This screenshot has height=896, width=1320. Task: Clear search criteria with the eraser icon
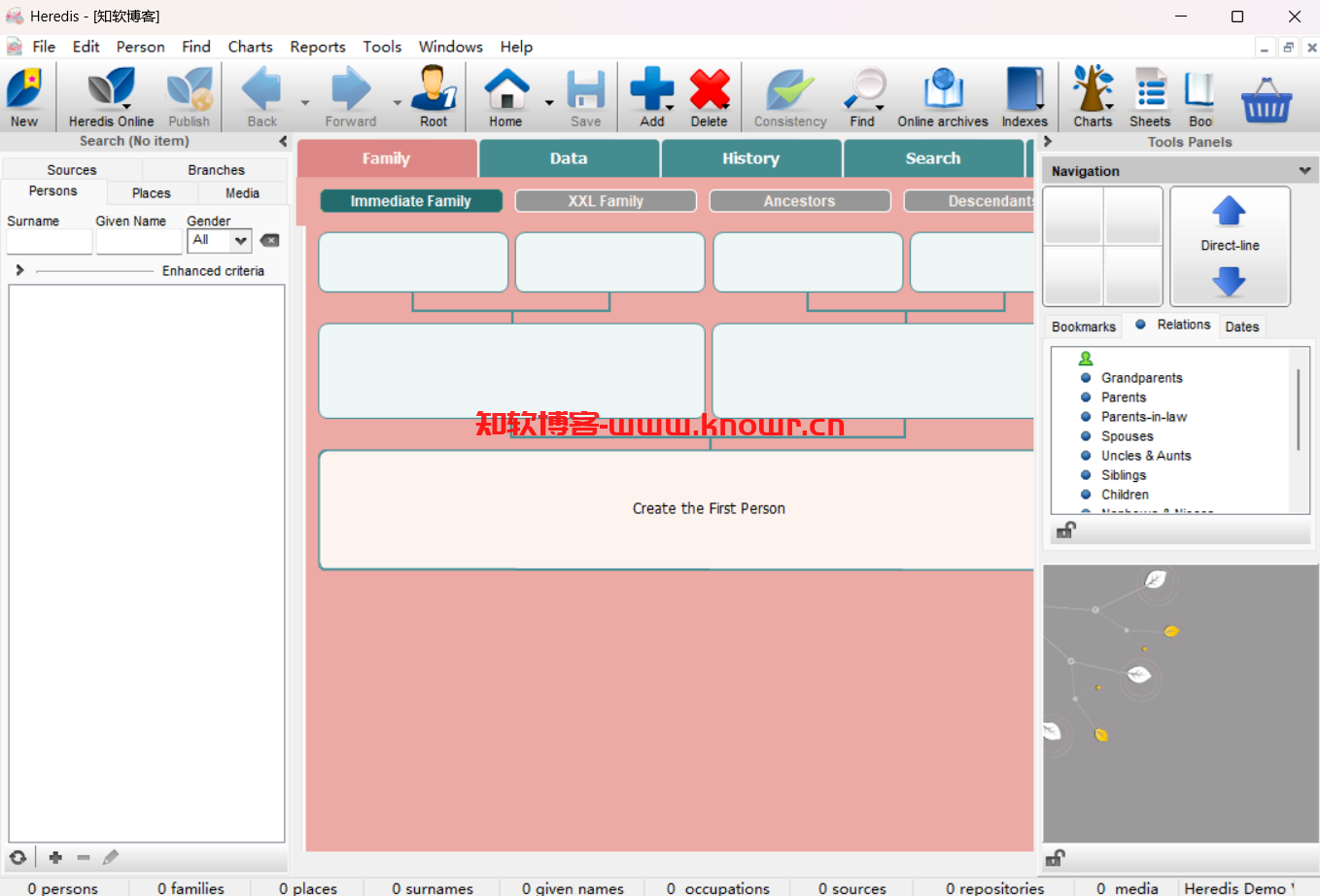tap(270, 240)
